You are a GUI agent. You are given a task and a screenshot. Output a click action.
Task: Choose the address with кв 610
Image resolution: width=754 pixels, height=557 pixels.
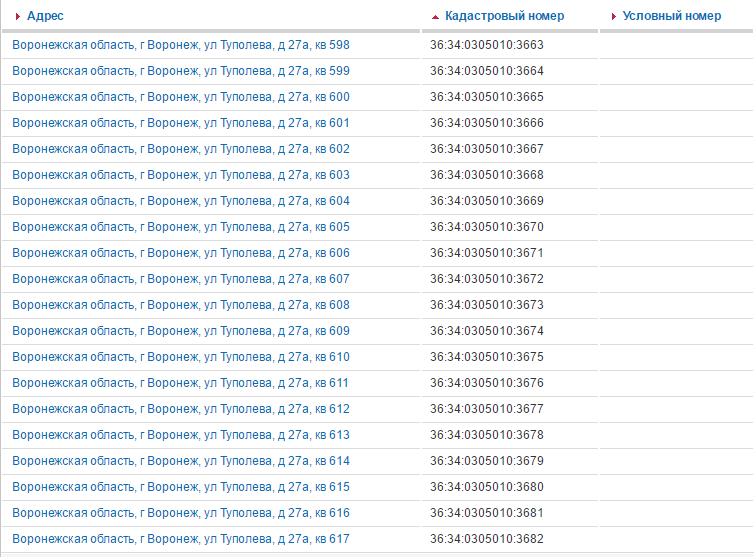pyautogui.click(x=181, y=357)
